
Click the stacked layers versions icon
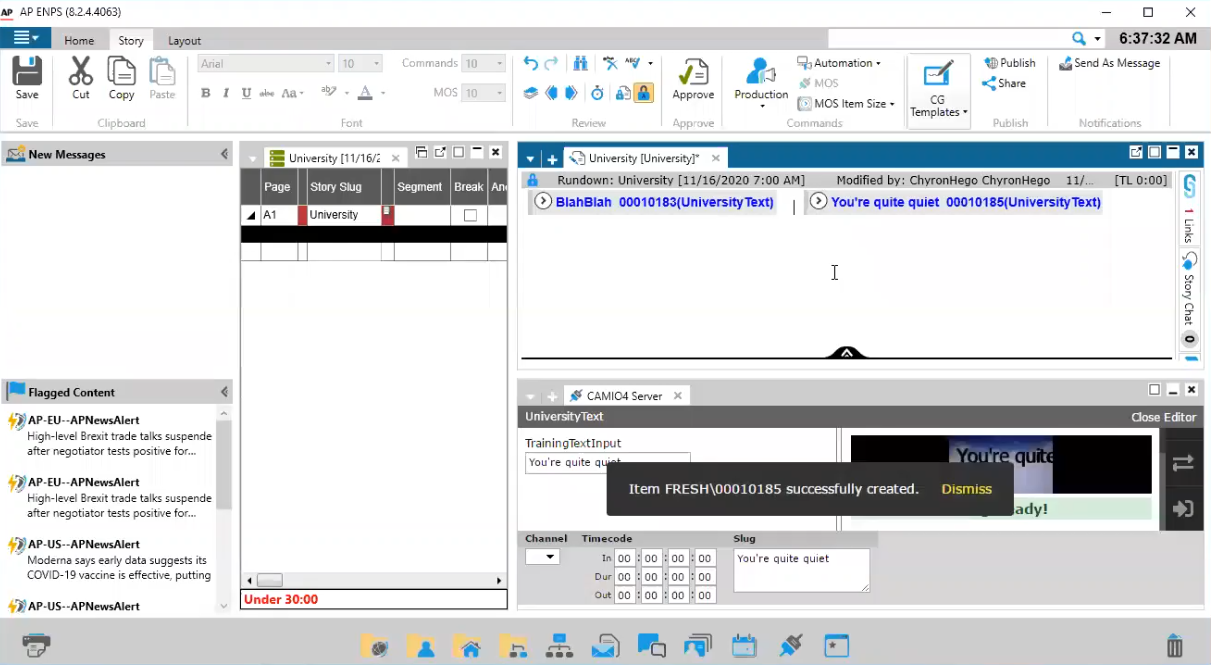[531, 93]
